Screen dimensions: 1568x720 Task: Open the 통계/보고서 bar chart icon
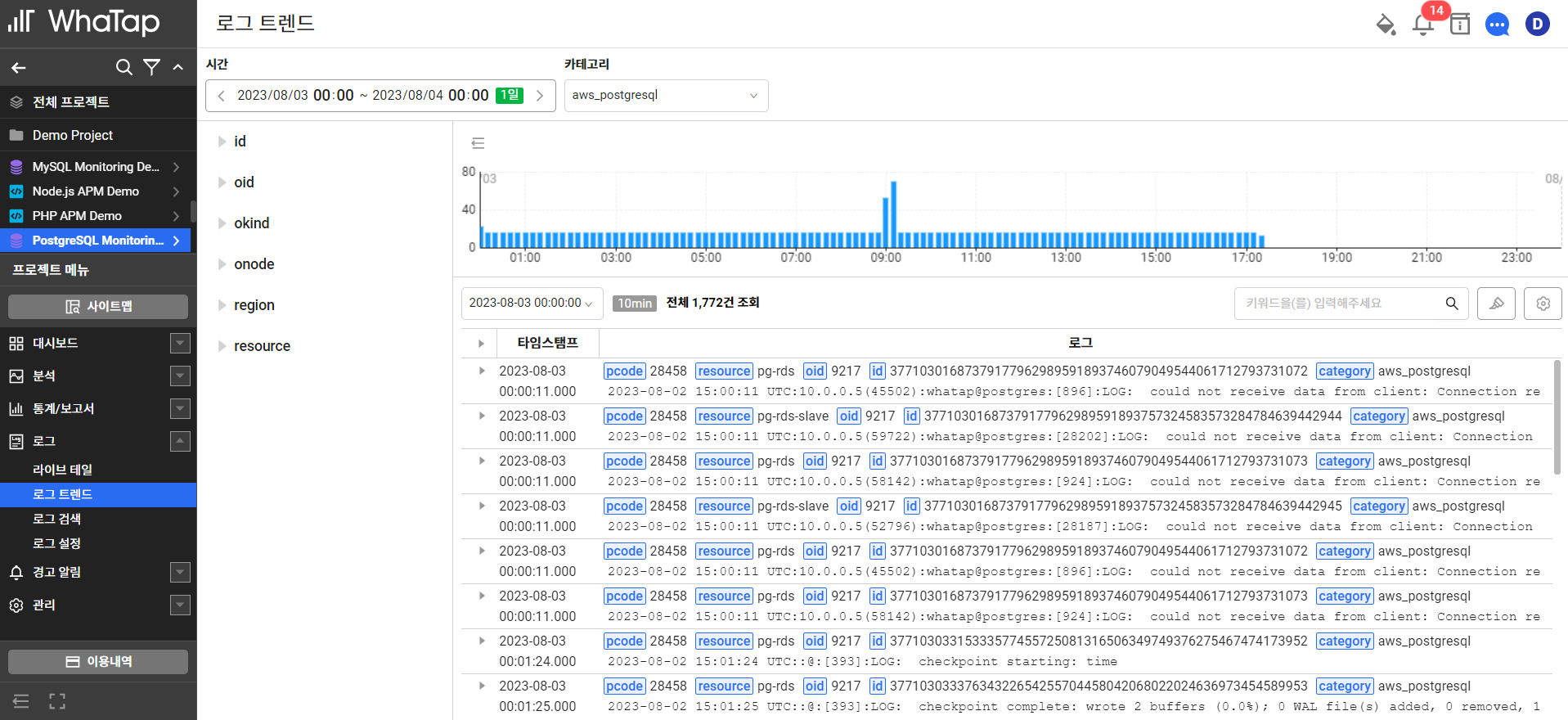[x=16, y=408]
